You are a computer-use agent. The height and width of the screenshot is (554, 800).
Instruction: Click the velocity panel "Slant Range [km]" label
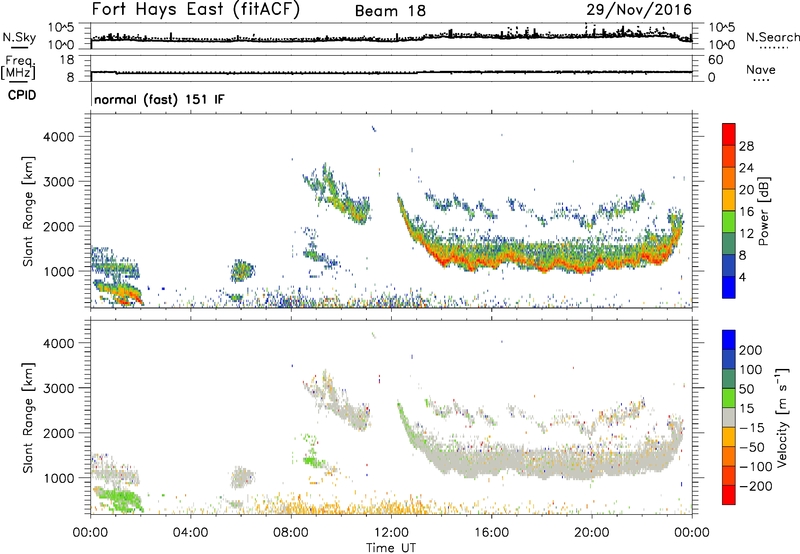pos(28,418)
